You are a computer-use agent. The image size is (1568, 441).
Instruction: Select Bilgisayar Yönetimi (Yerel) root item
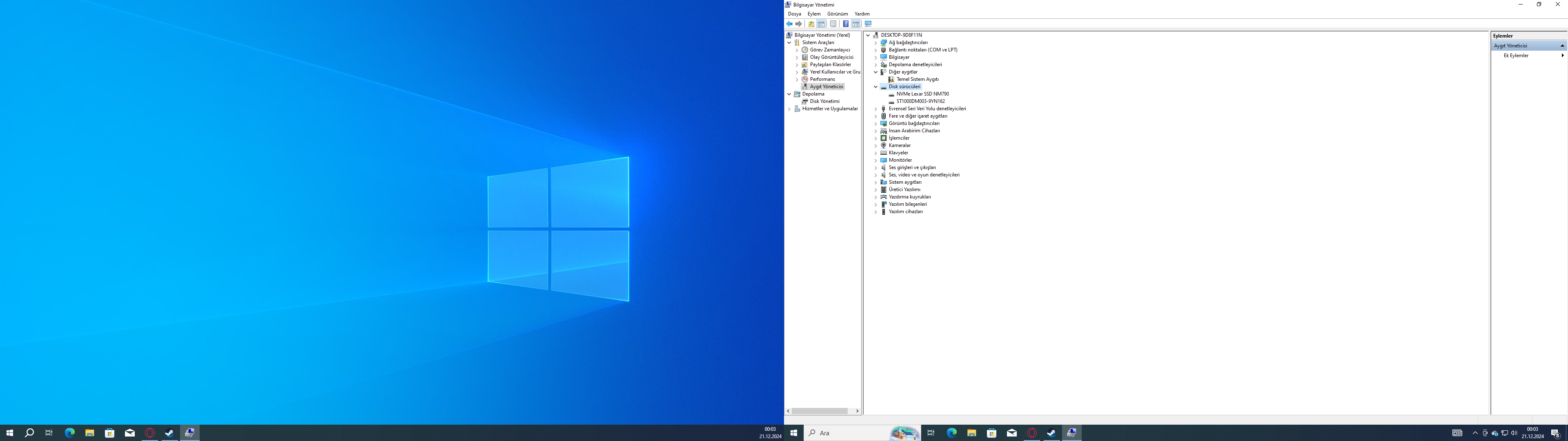[822, 36]
